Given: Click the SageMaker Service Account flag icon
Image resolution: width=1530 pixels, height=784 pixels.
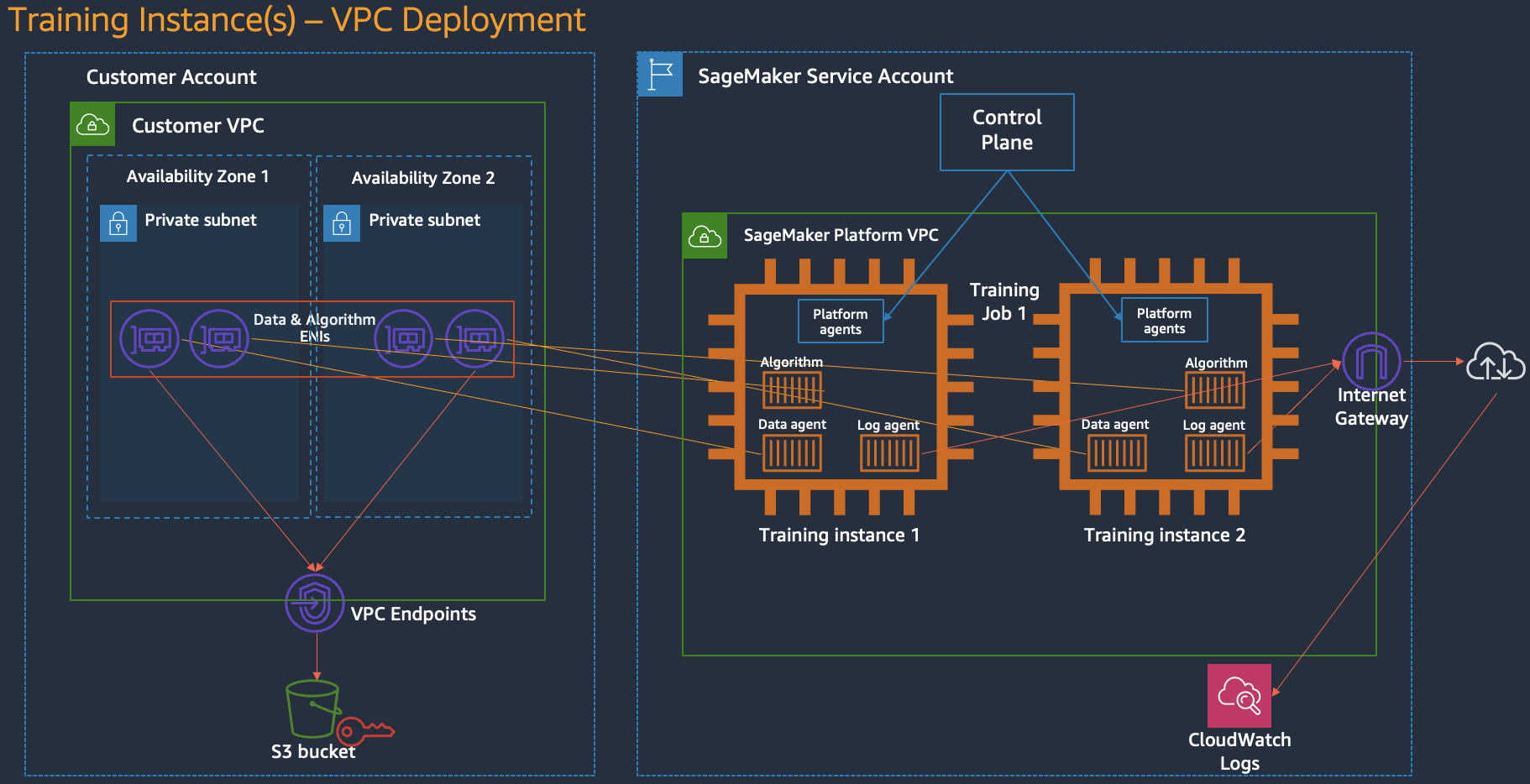Looking at the screenshot, I should pos(660,74).
